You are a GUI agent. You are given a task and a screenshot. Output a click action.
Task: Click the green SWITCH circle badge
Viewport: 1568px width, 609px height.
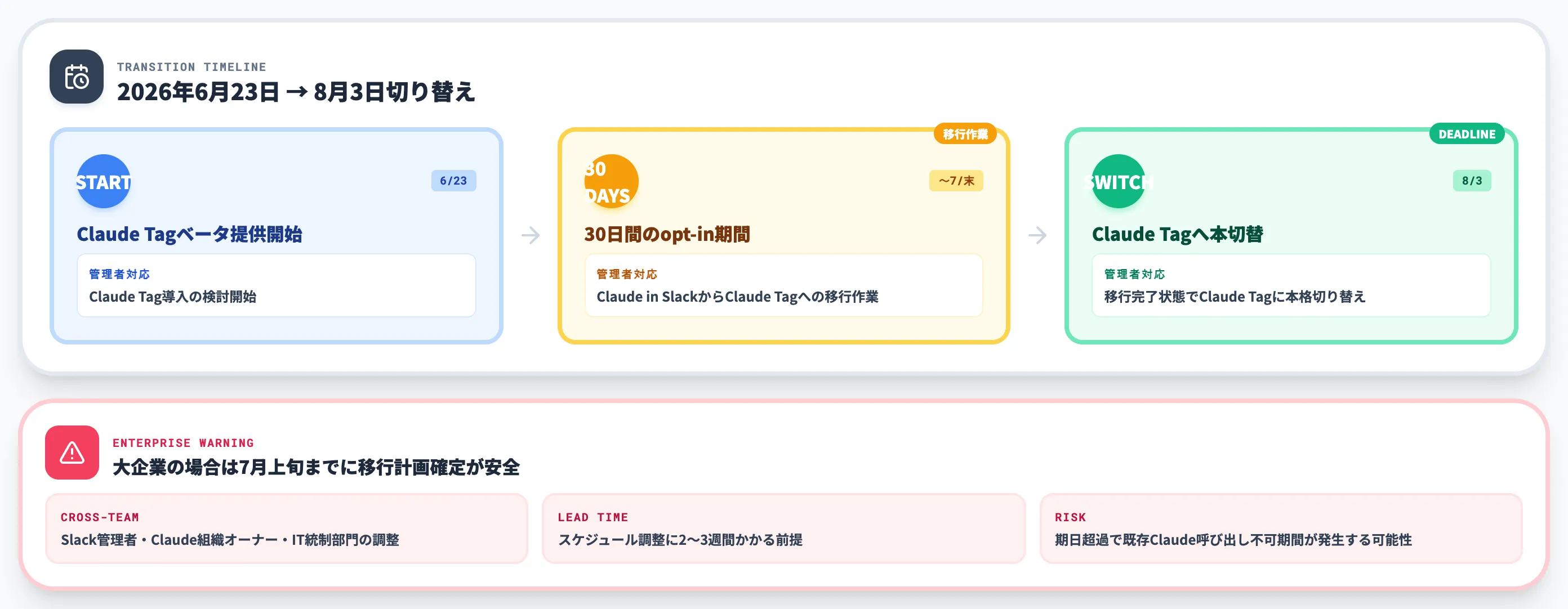1119,181
